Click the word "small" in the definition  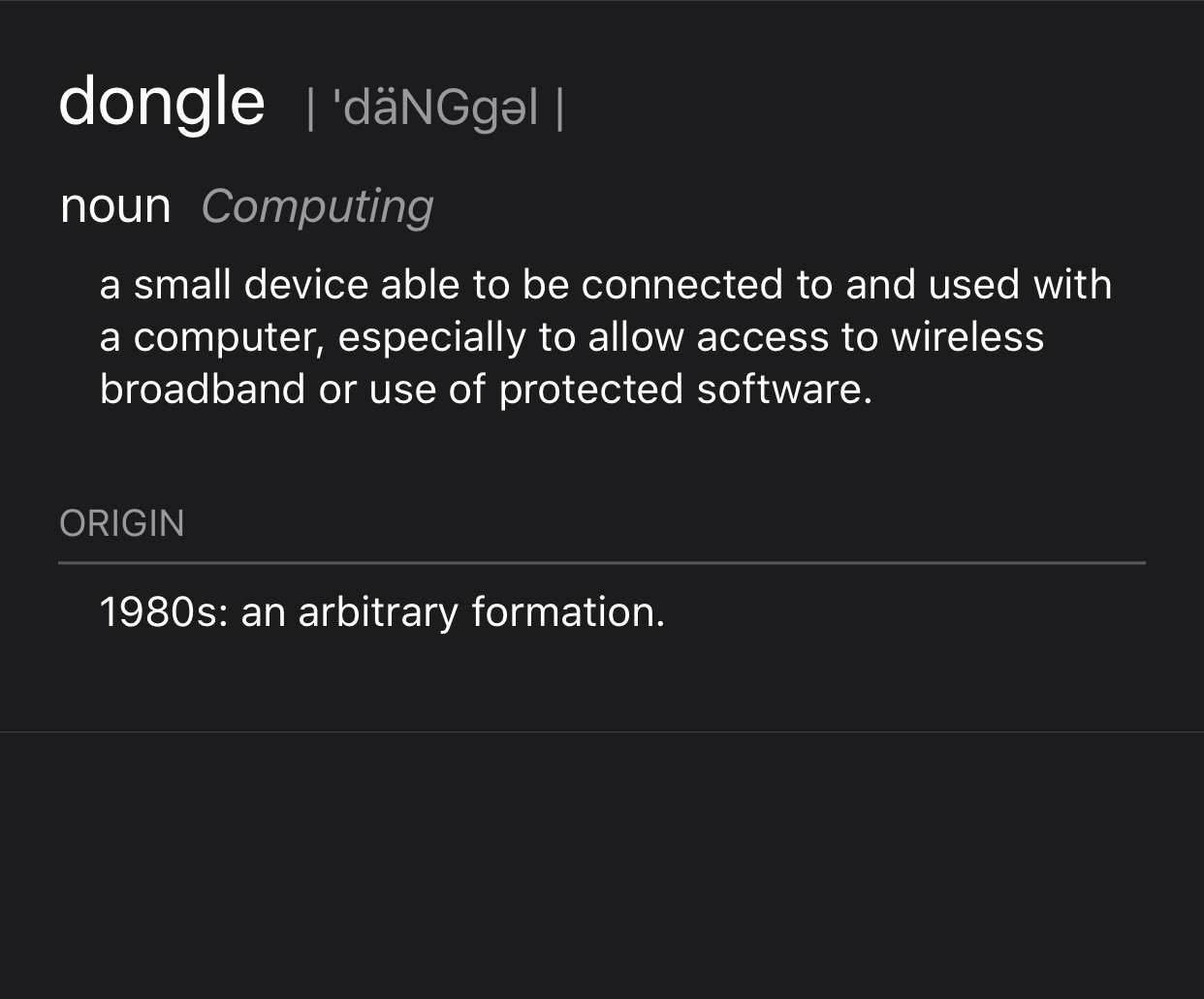pos(182,285)
